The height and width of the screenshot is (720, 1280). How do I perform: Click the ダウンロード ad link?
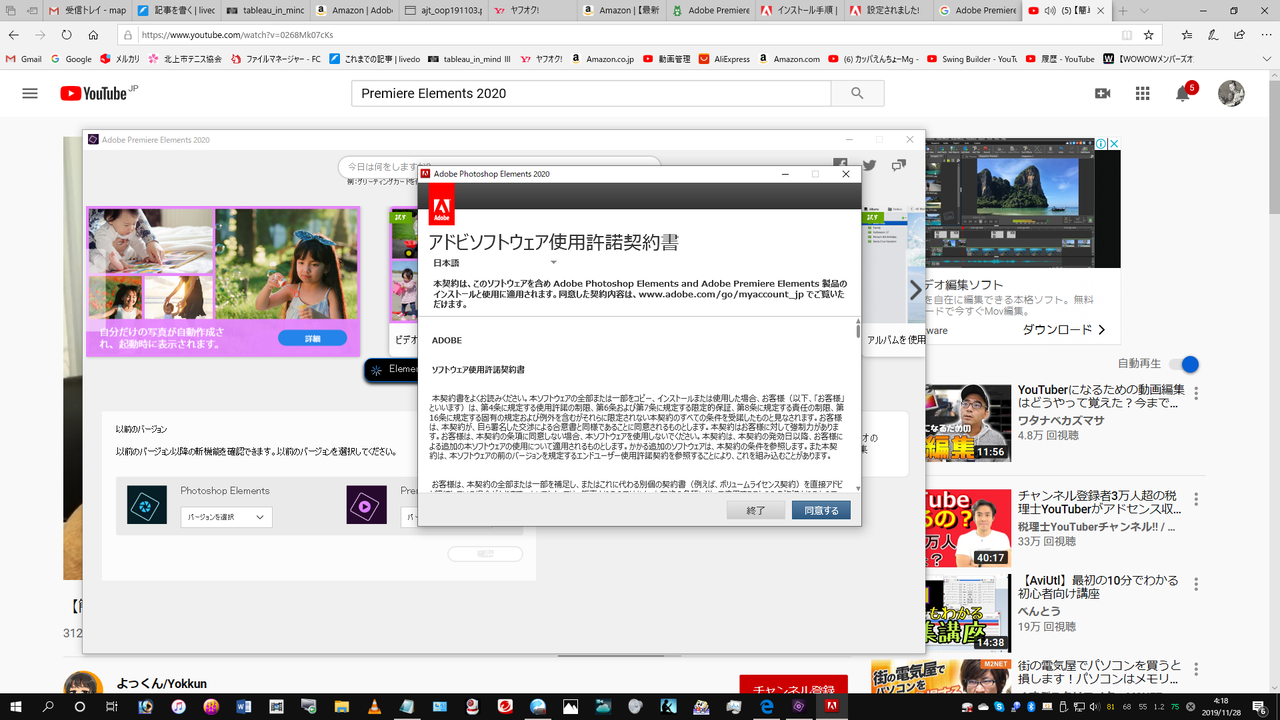tap(1063, 330)
